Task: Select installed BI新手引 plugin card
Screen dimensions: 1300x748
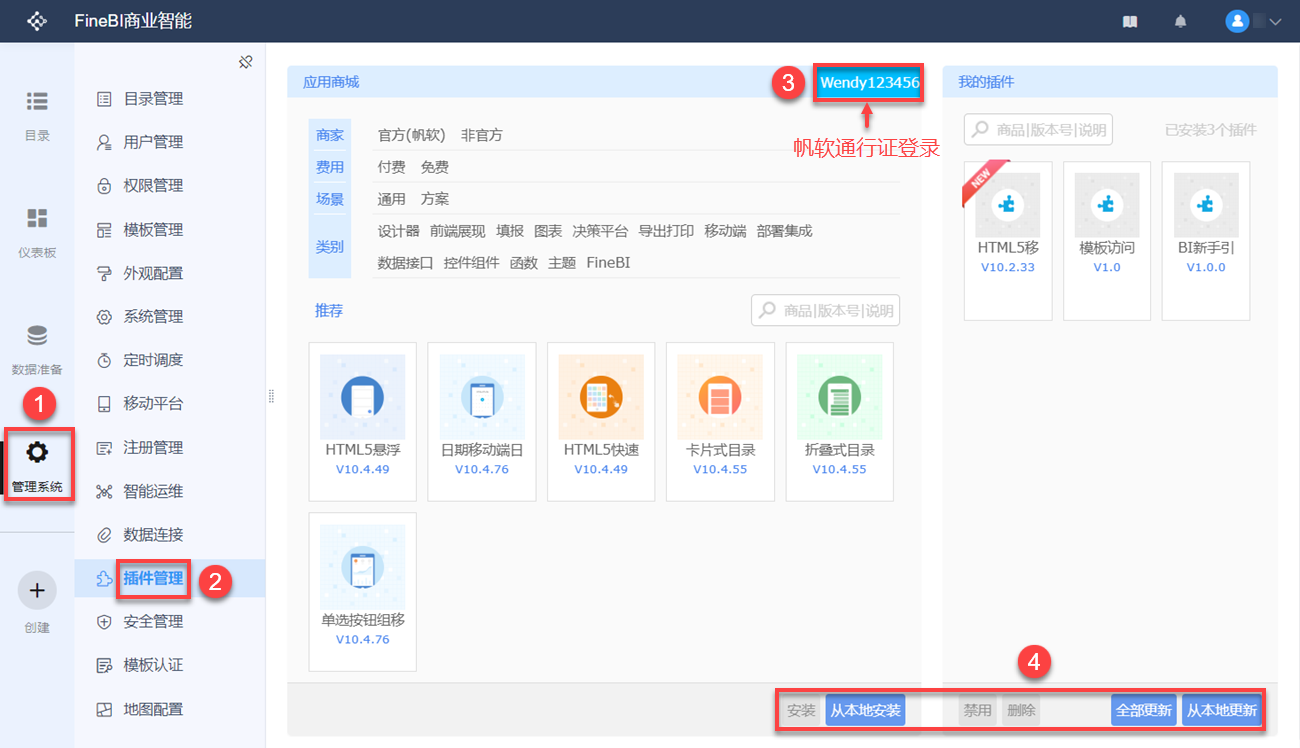Action: click(x=1206, y=240)
